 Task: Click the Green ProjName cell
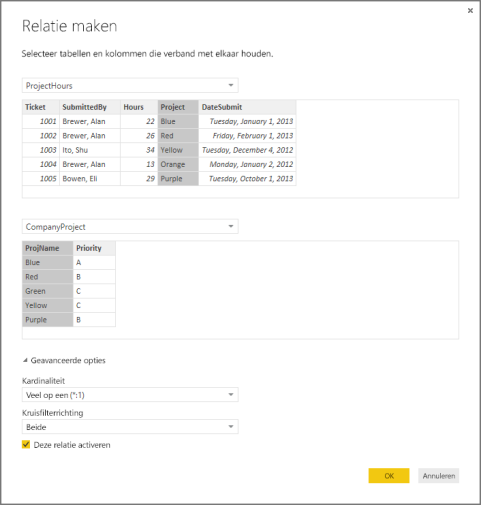tap(47, 291)
